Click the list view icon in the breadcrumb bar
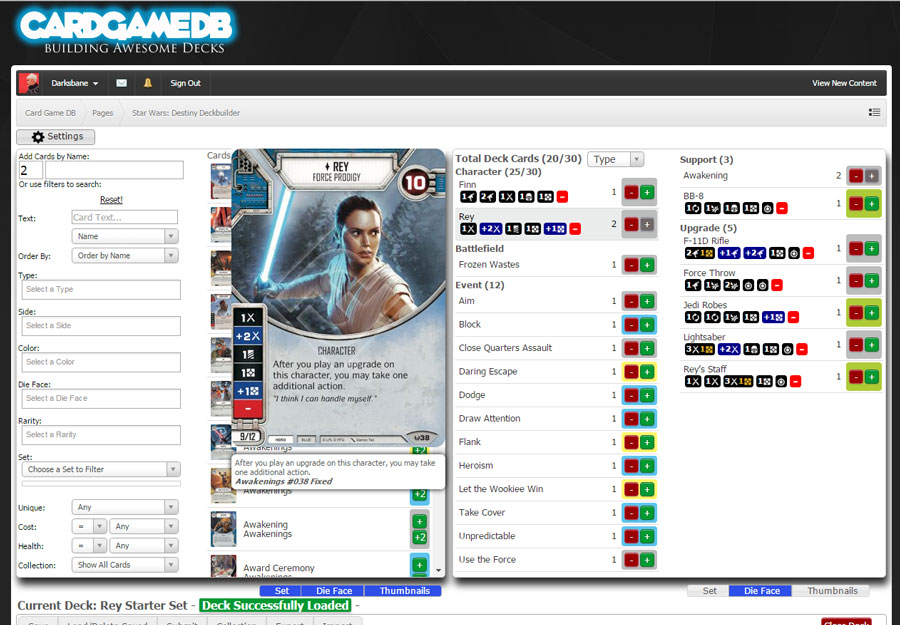Viewport: 900px width, 625px height. coord(874,112)
